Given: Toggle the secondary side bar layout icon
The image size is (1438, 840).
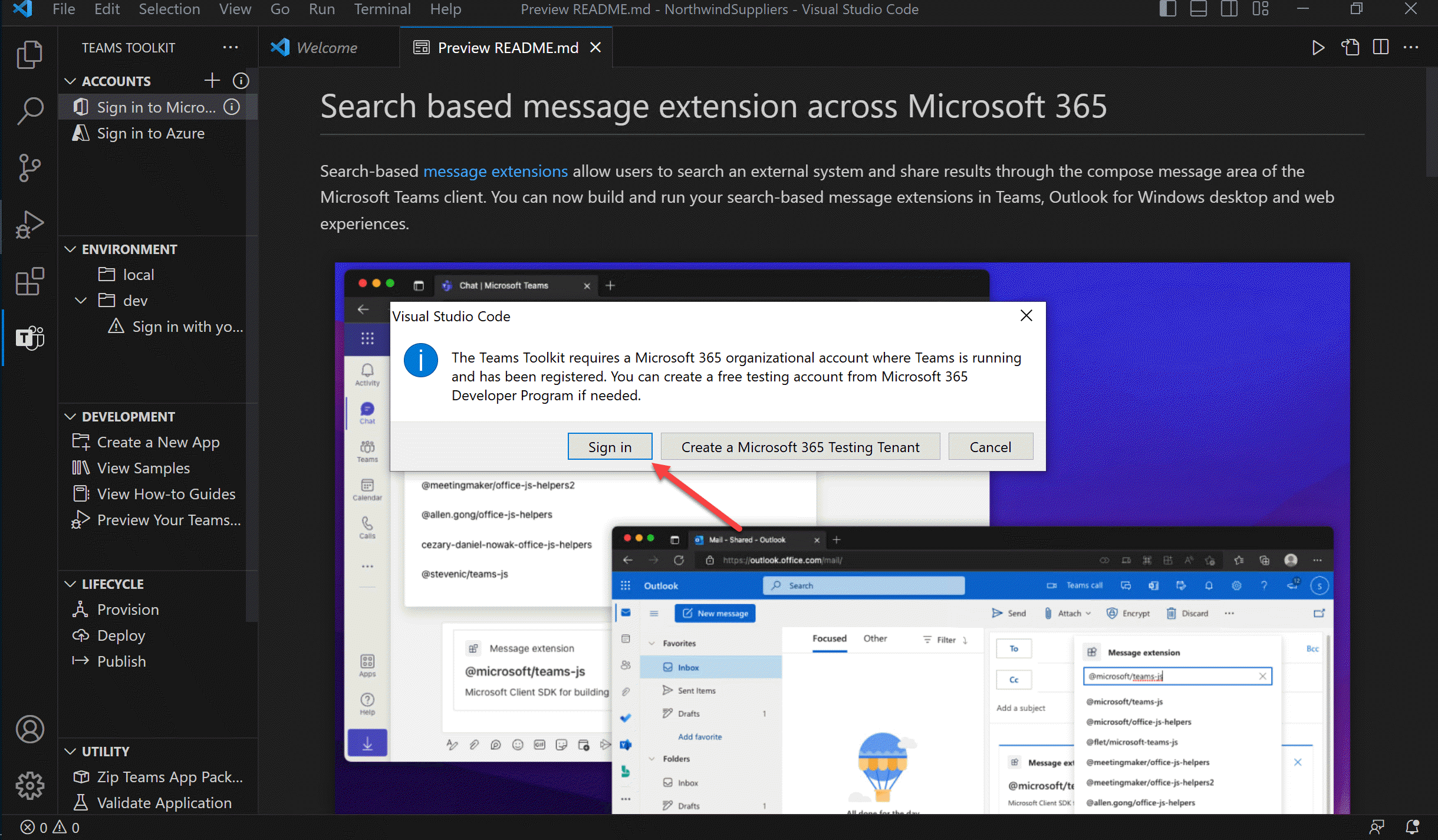Looking at the screenshot, I should 1229,9.
